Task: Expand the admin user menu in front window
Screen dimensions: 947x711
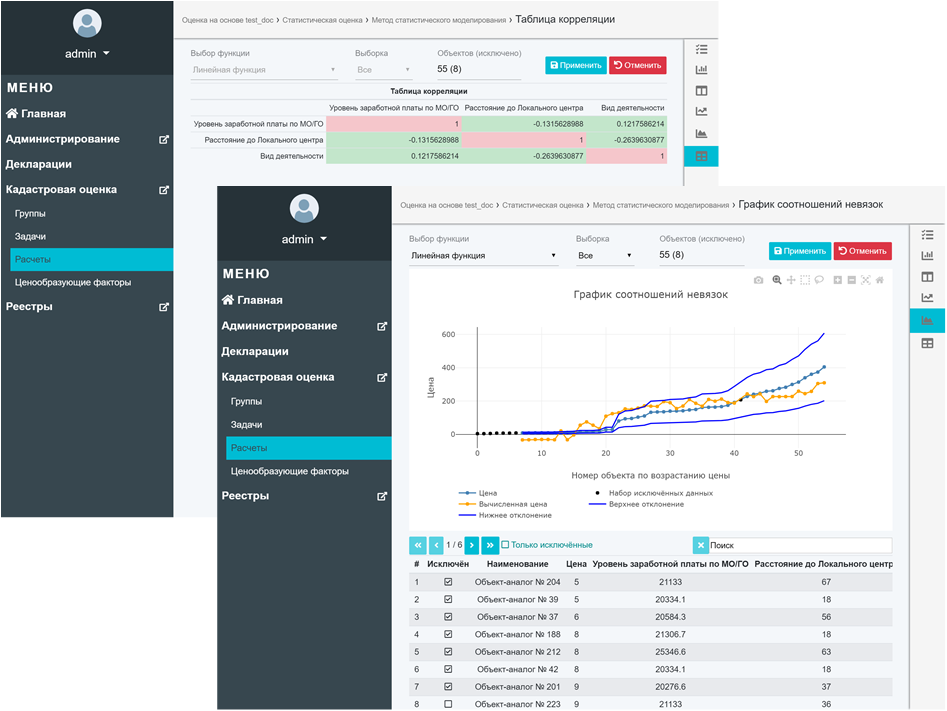Action: tap(304, 240)
